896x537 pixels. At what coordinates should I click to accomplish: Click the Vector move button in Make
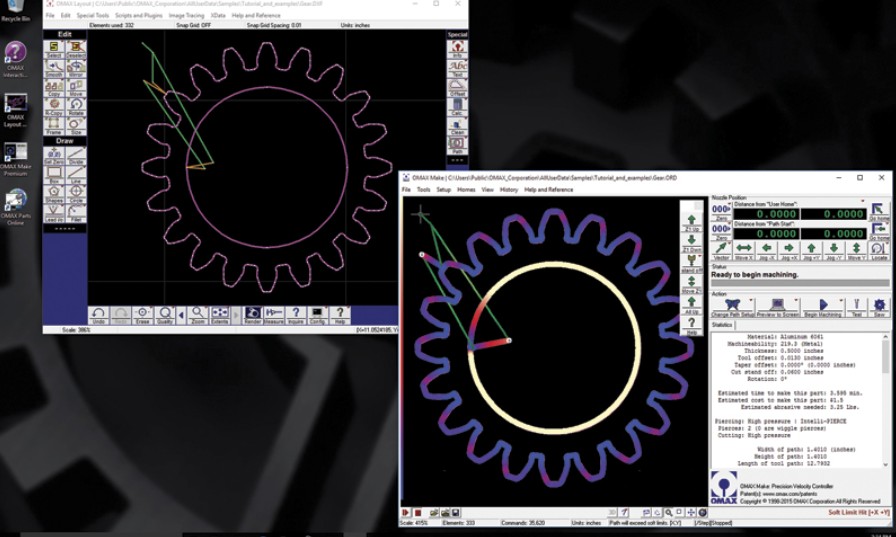click(722, 250)
